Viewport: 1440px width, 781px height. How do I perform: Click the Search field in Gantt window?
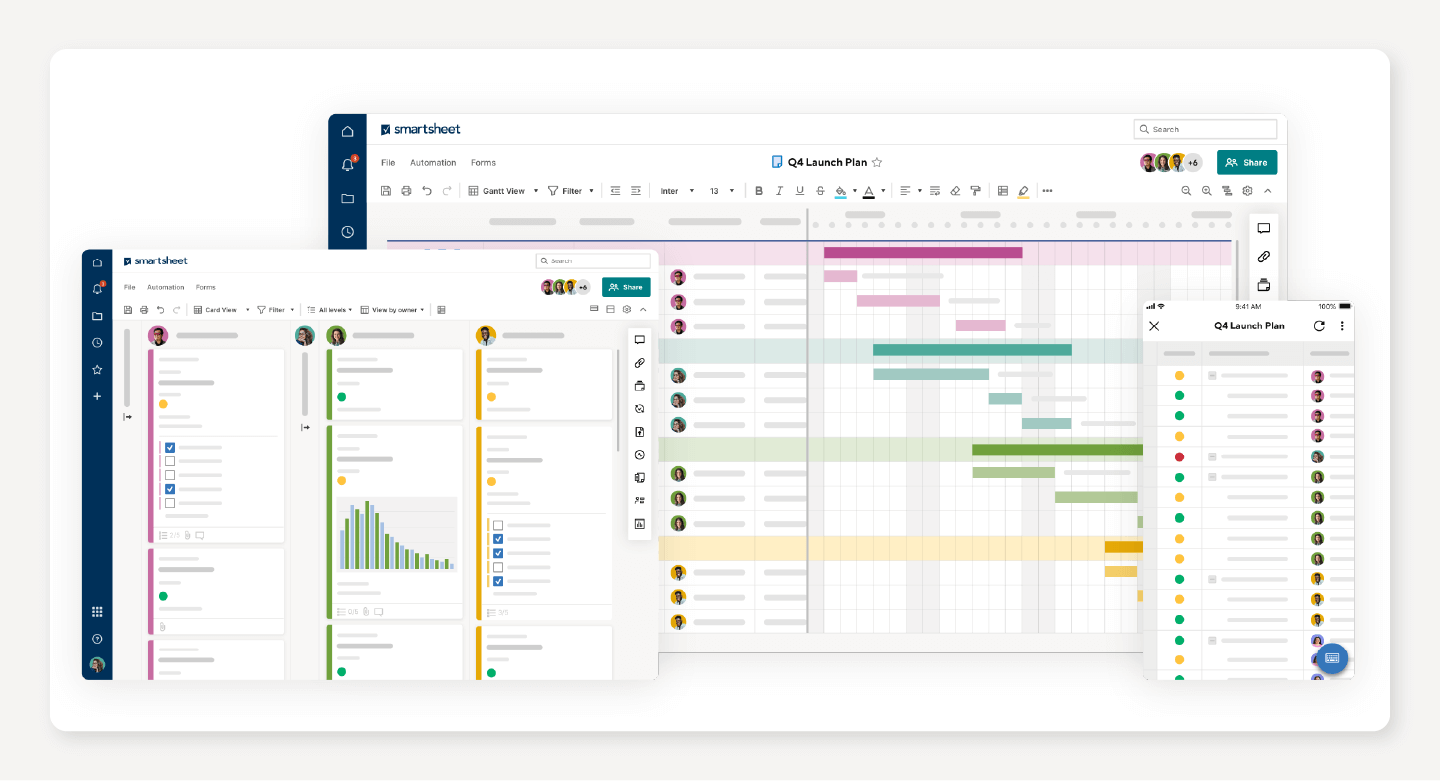pyautogui.click(x=1205, y=129)
